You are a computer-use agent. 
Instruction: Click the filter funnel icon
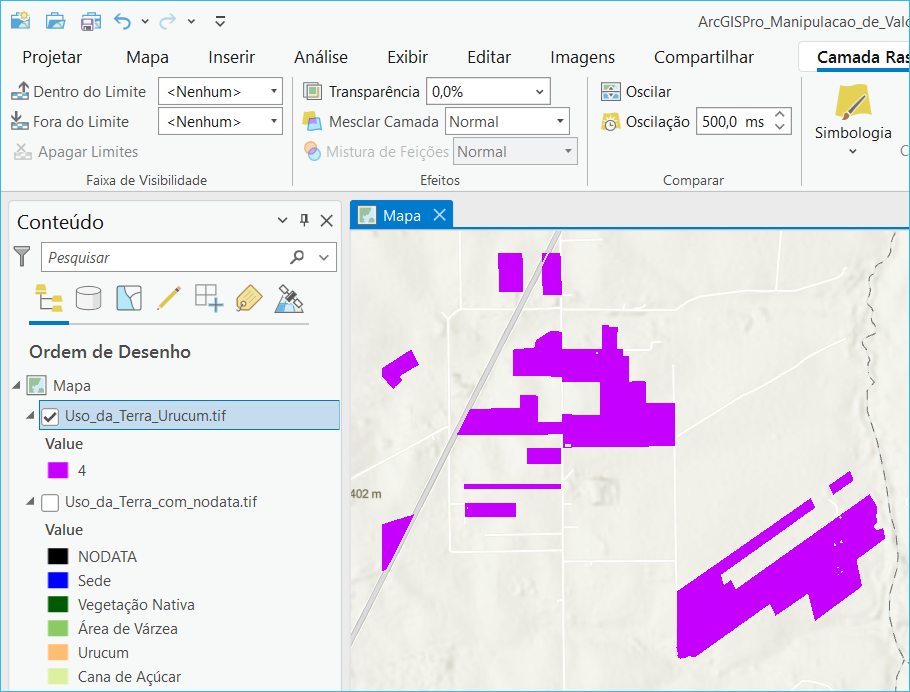22,256
